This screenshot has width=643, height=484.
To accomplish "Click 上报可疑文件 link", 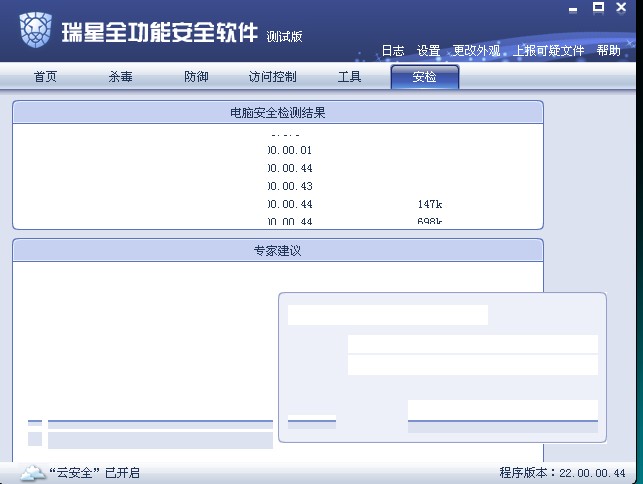I will pyautogui.click(x=549, y=51).
